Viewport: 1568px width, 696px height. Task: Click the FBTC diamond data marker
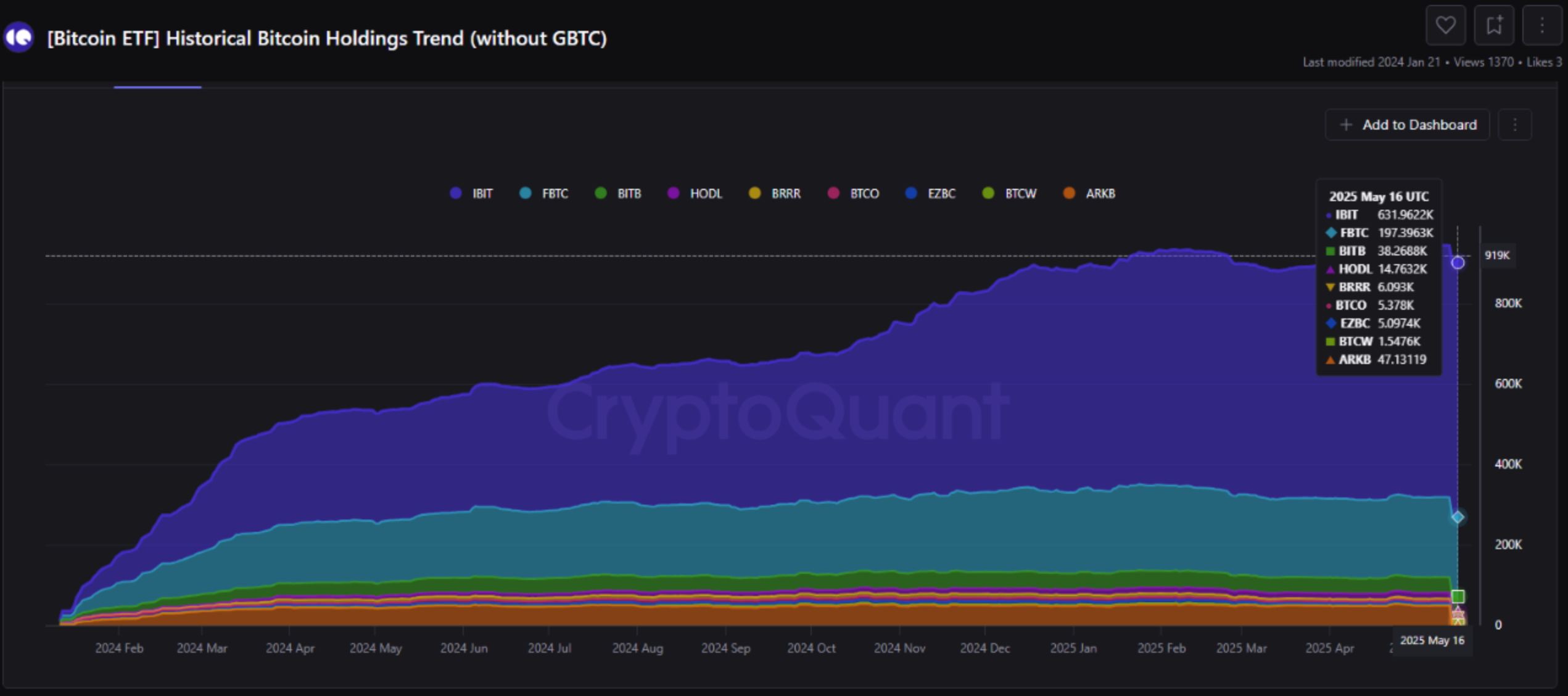click(1458, 517)
